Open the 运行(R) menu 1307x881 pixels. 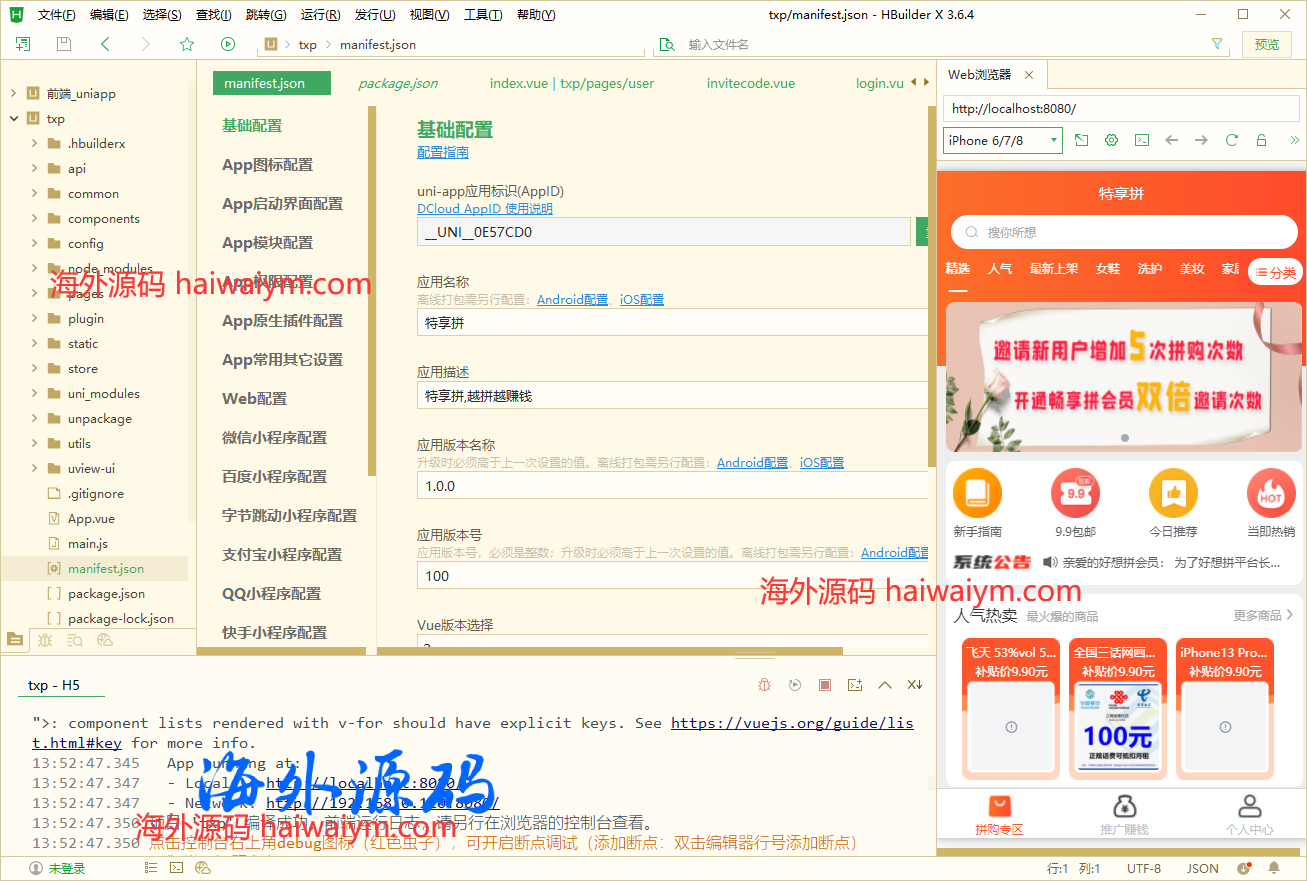[320, 15]
